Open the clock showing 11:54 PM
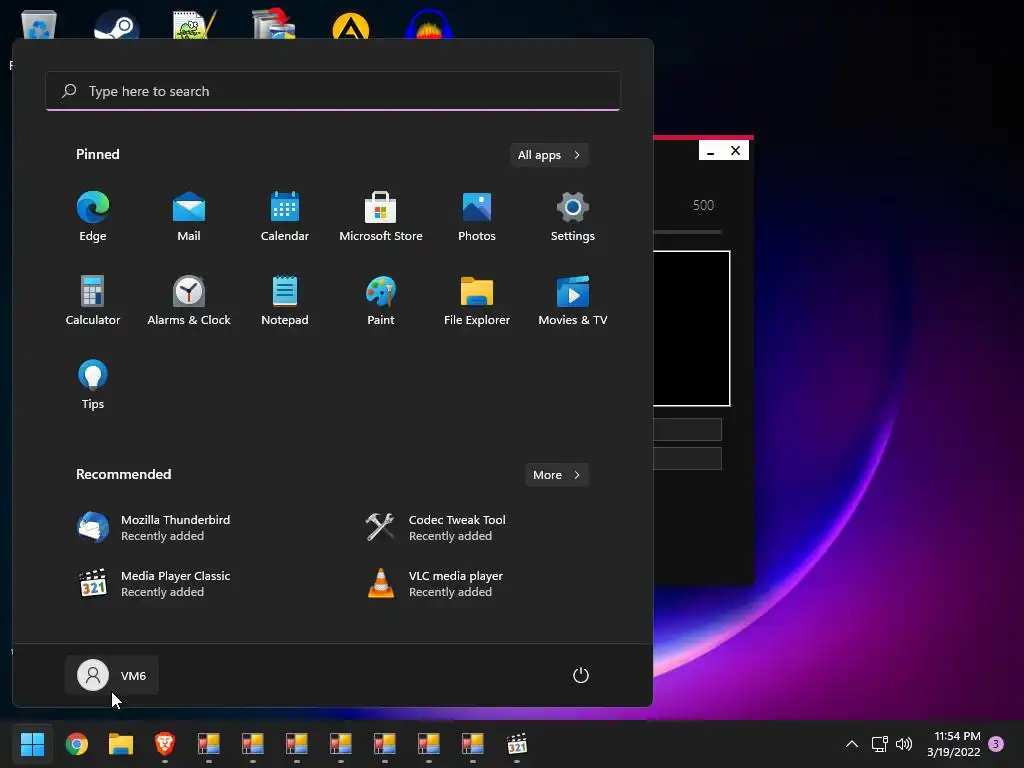The height and width of the screenshot is (768, 1024). 953,744
